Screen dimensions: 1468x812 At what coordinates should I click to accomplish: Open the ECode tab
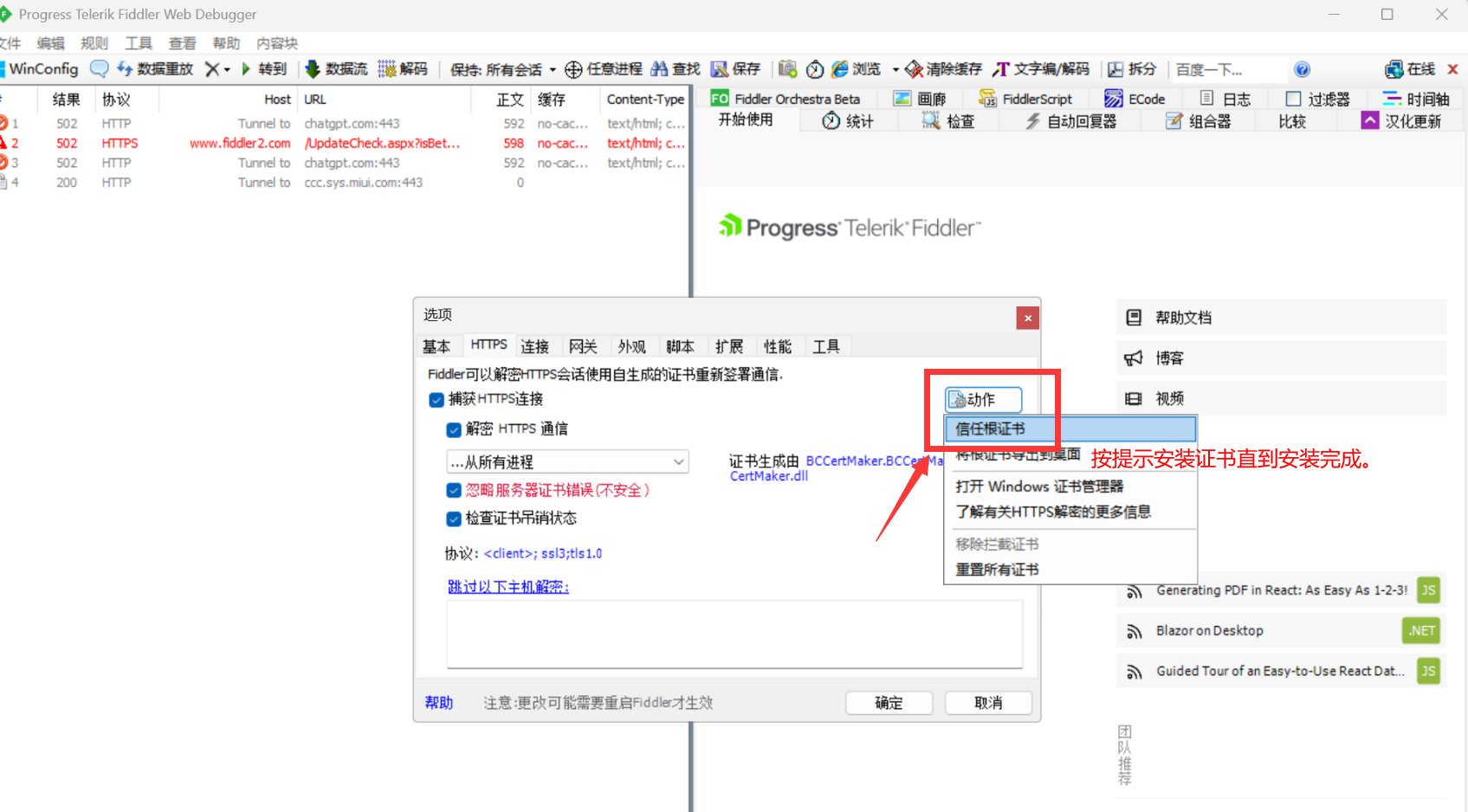1135,99
